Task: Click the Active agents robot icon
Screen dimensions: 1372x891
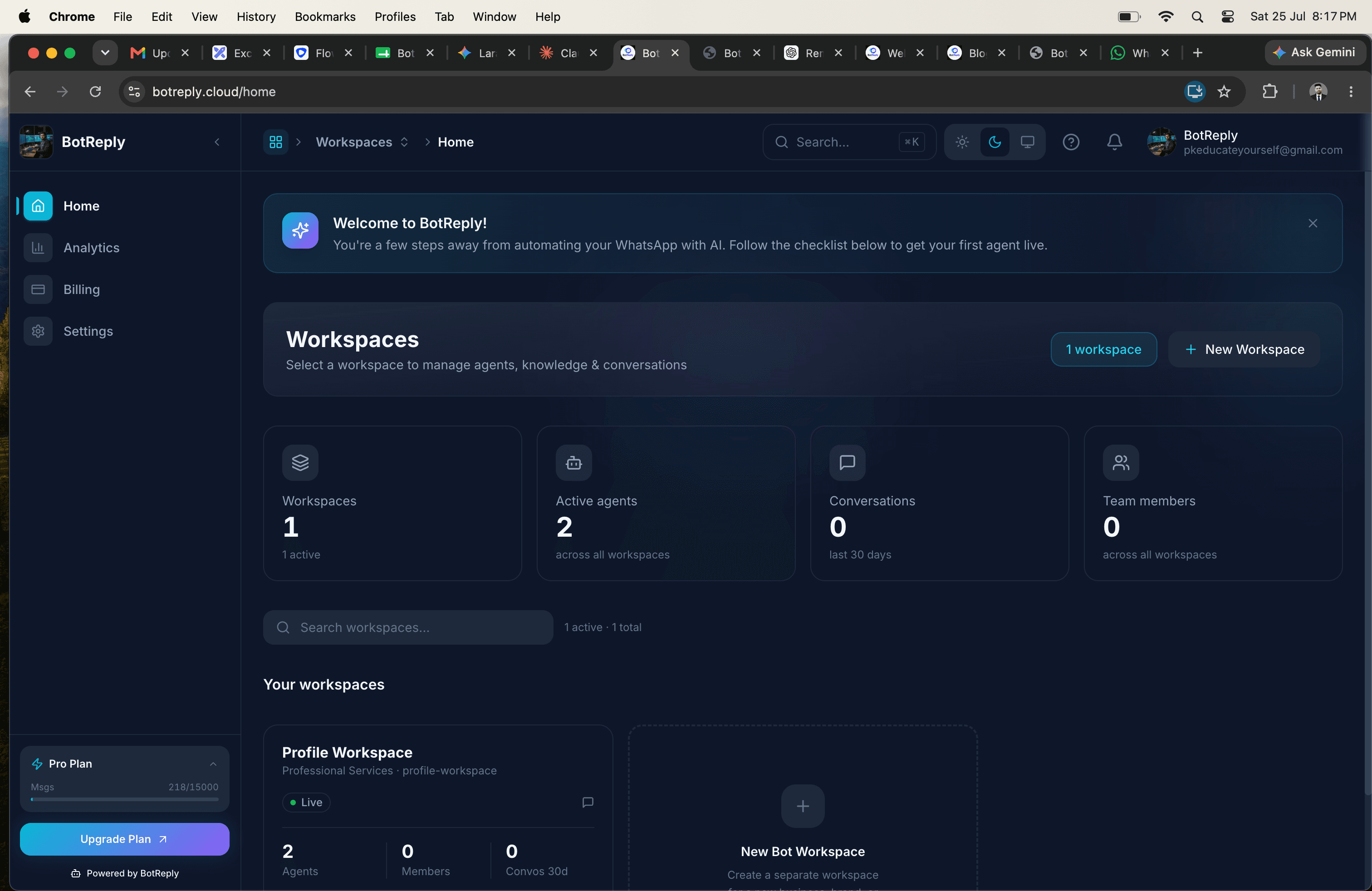Action: [x=573, y=462]
